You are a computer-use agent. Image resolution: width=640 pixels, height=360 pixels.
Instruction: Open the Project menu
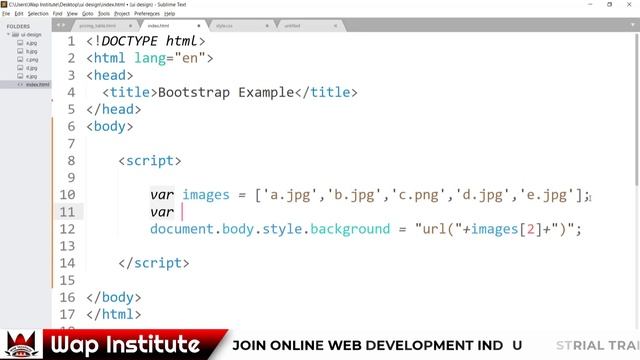pyautogui.click(x=122, y=13)
